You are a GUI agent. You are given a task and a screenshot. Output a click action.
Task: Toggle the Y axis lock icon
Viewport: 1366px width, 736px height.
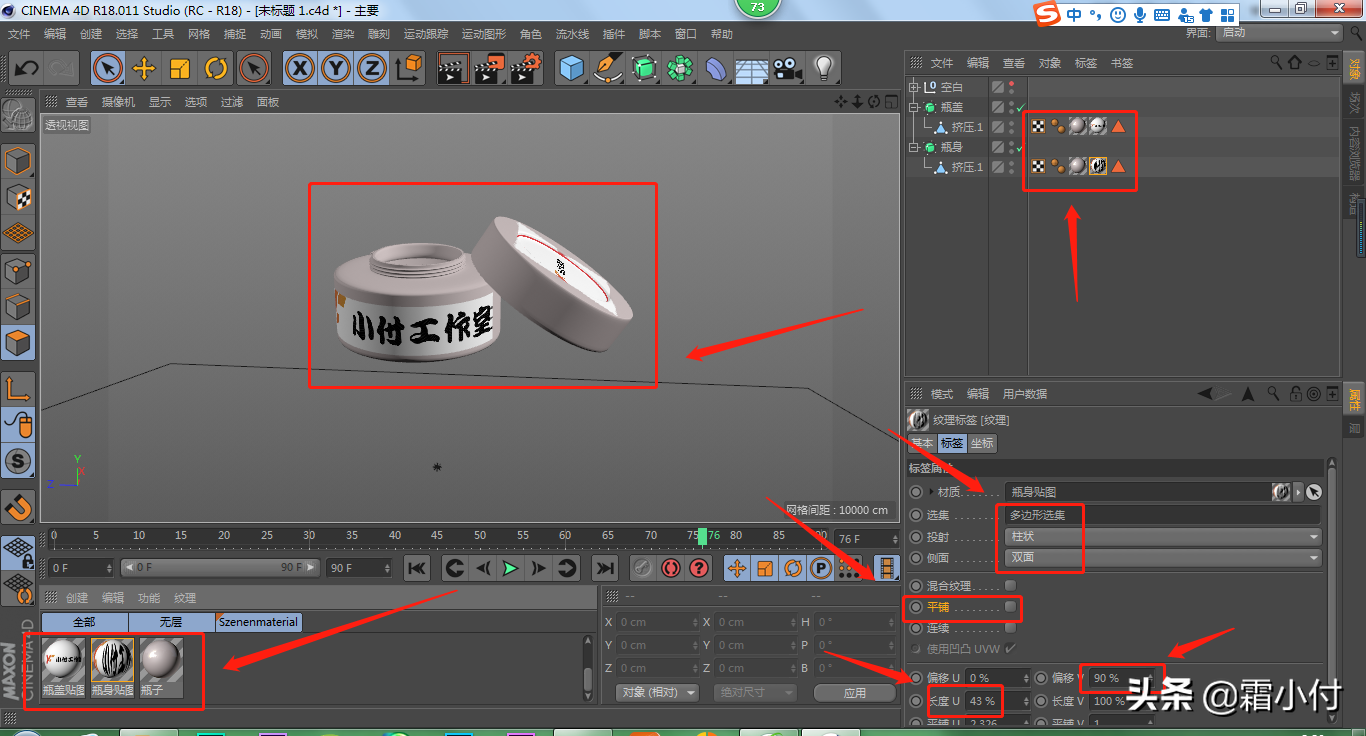click(336, 68)
